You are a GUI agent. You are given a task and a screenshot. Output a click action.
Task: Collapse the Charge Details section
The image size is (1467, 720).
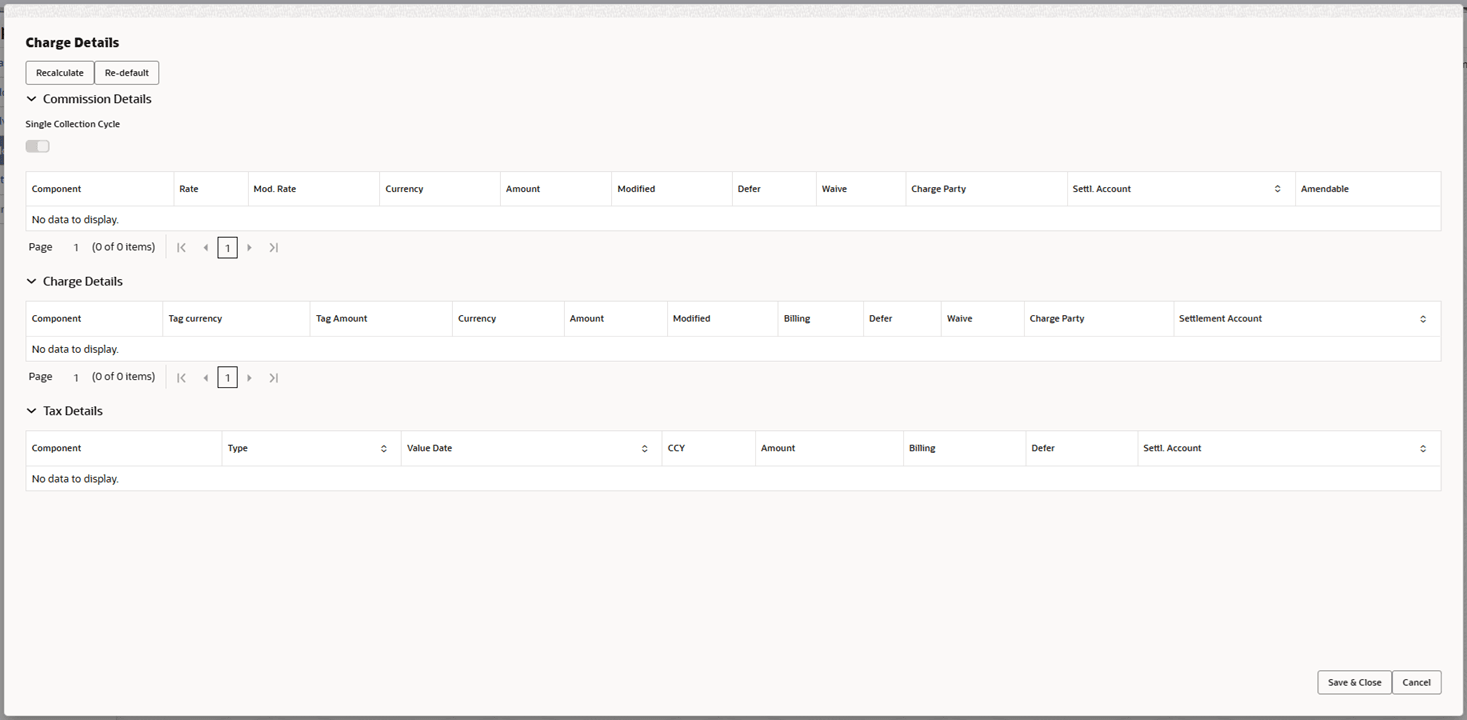click(31, 281)
